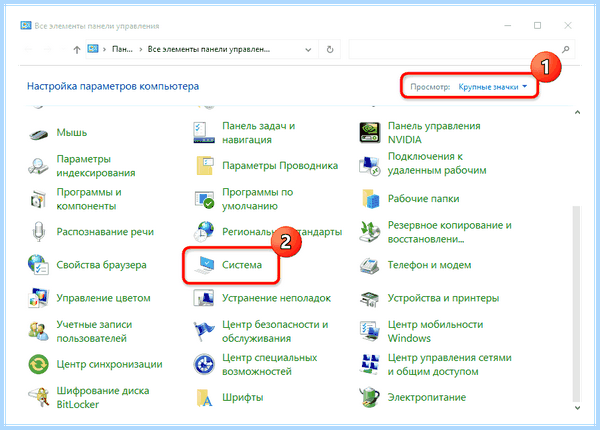Open Свойства браузера globe icon
This screenshot has width=600, height=430.
[38, 265]
